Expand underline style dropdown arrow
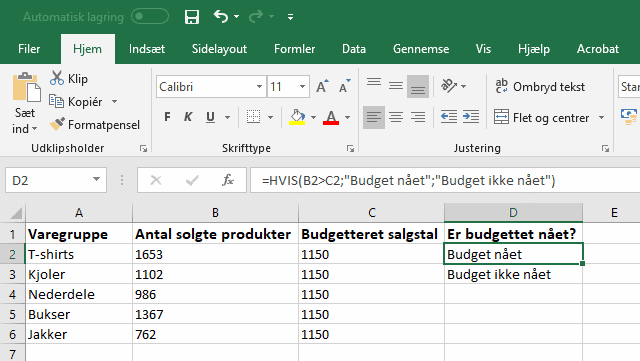This screenshot has width=640, height=361. tap(227, 118)
